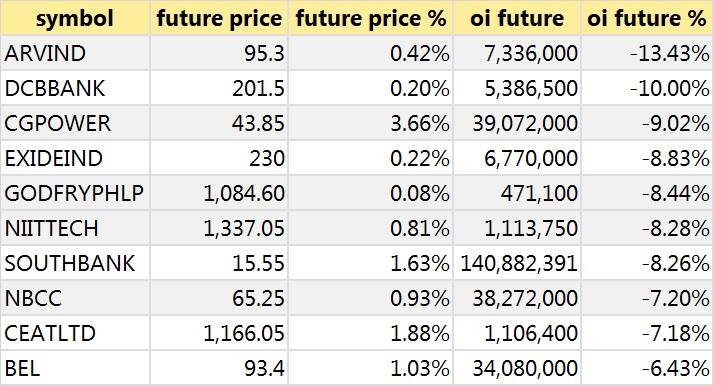
Task: Click the 'oi future' column header
Action: 517,18
